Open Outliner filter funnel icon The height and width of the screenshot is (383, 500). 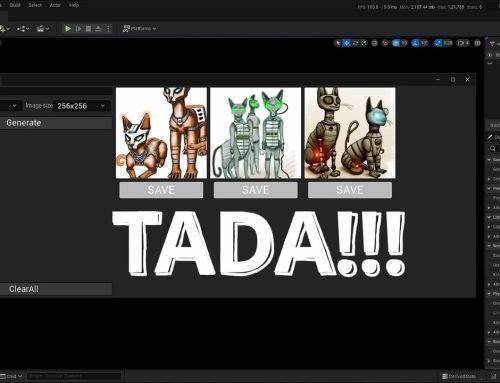pyautogui.click(x=492, y=44)
